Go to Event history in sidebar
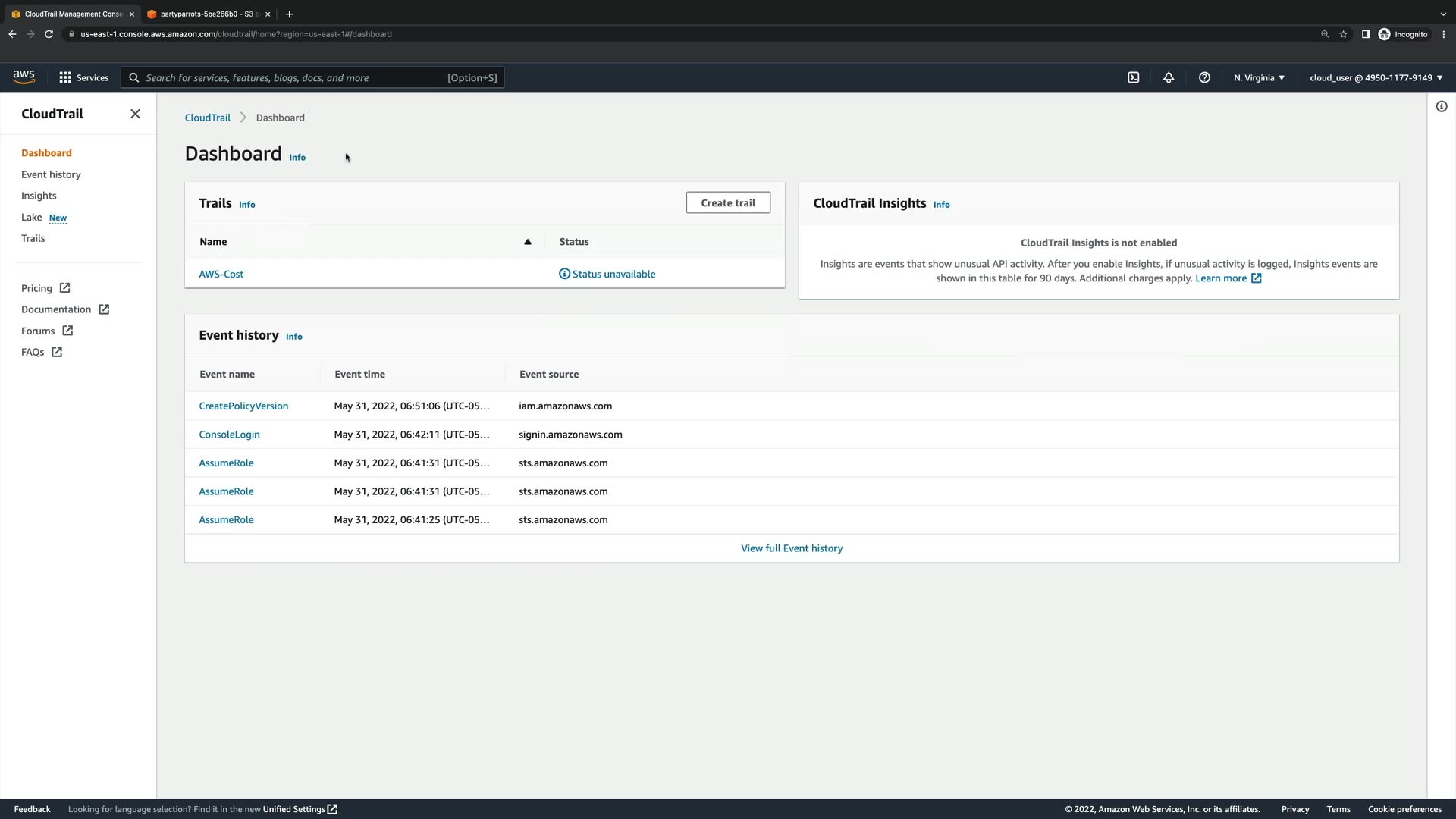This screenshot has width=1456, height=819. click(x=51, y=174)
